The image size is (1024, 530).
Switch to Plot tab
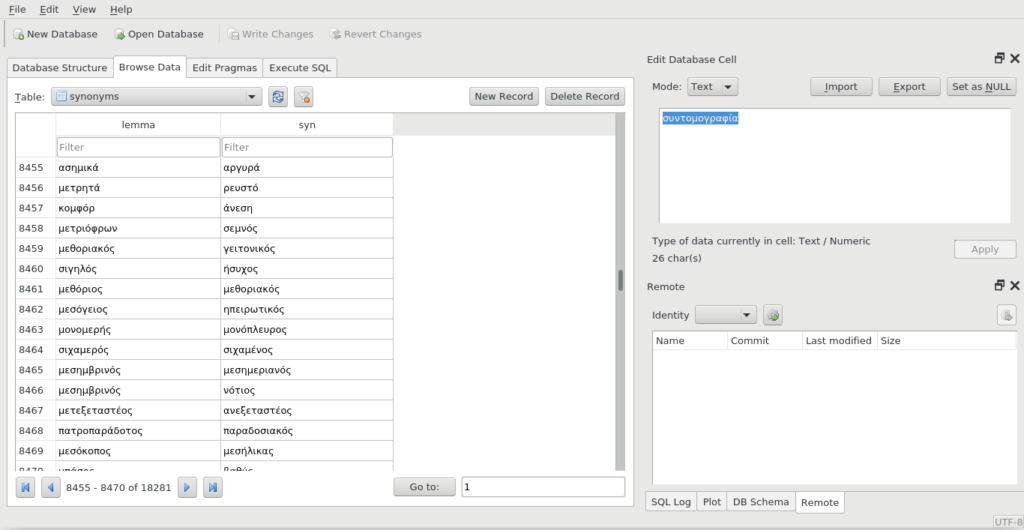pyautogui.click(x=712, y=502)
